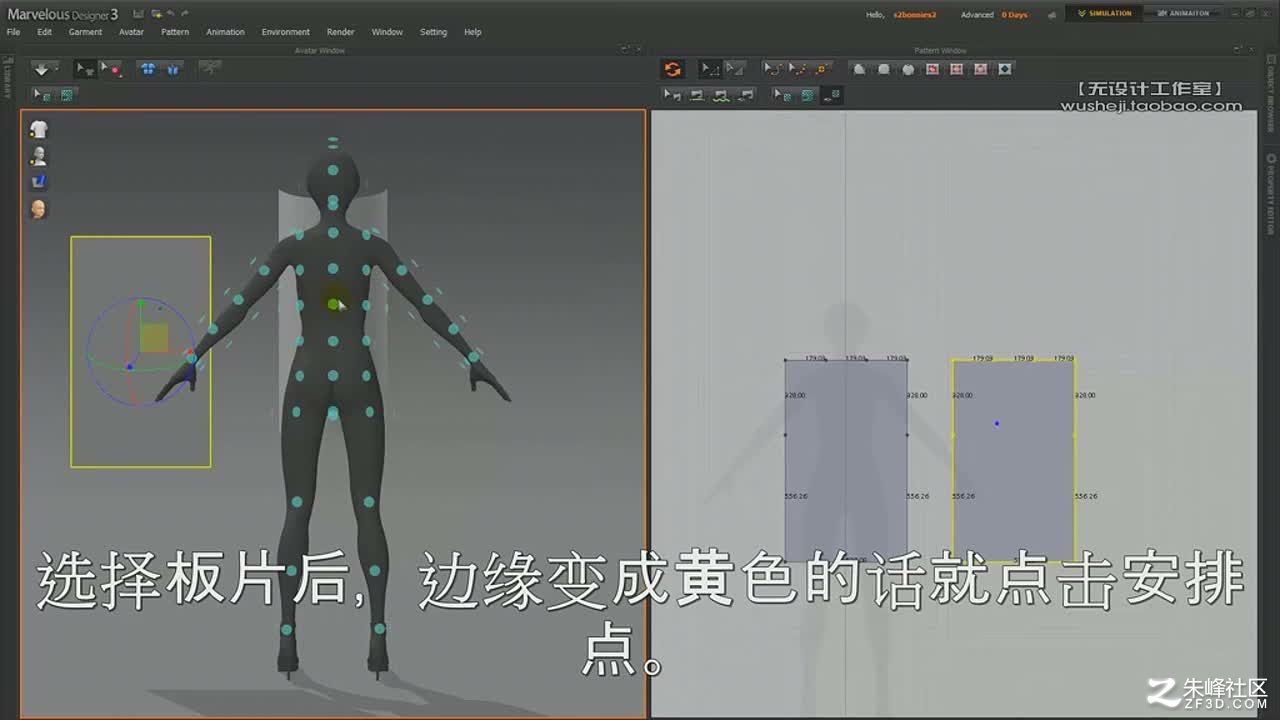Select the Internal Rectangle tool

tap(956, 69)
